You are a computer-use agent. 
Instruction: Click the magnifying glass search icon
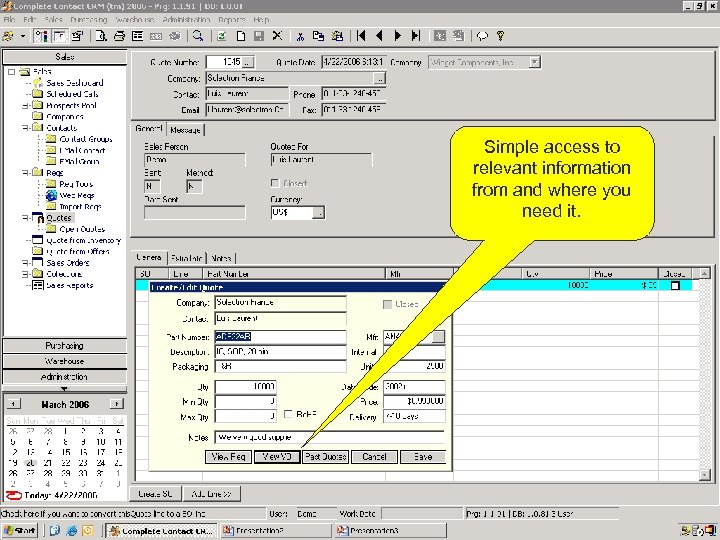pyautogui.click(x=198, y=36)
